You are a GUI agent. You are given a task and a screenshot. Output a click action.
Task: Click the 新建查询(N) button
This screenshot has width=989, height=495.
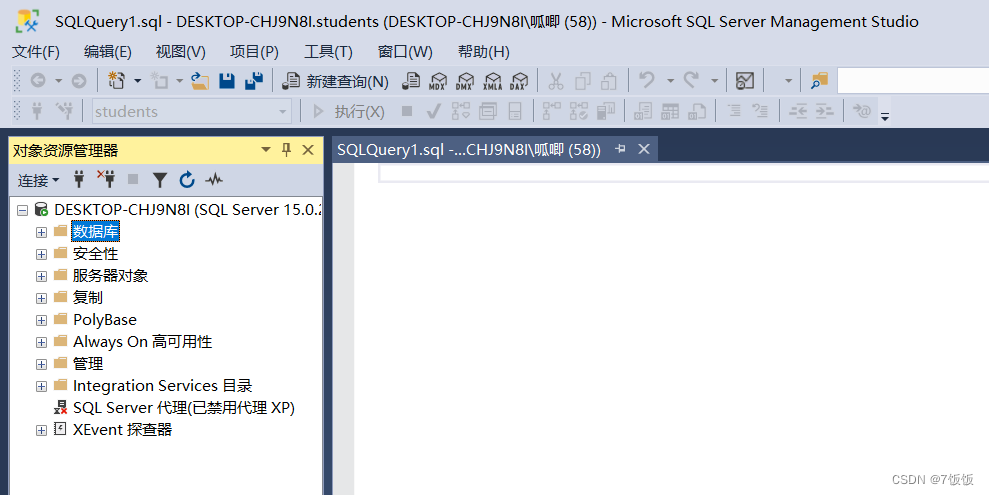coord(335,81)
